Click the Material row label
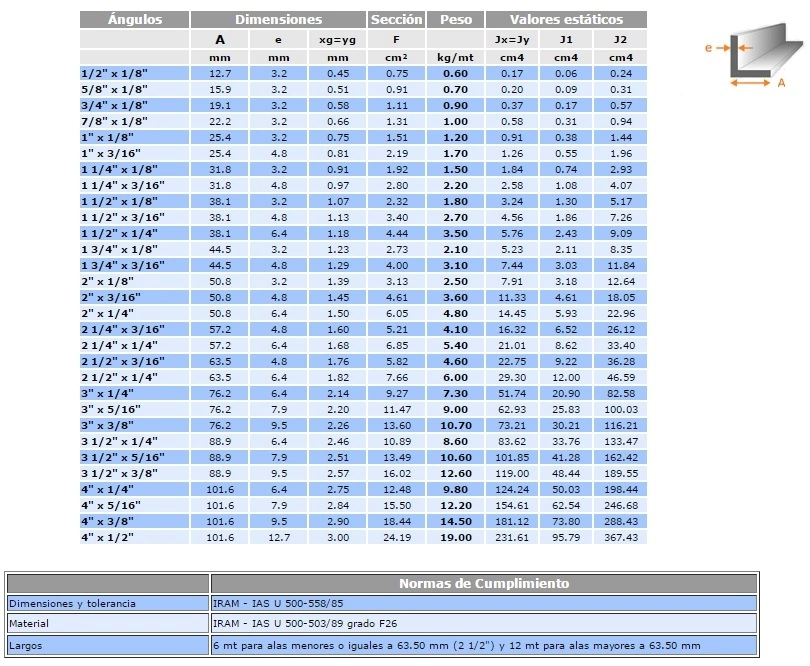 pos(30,623)
